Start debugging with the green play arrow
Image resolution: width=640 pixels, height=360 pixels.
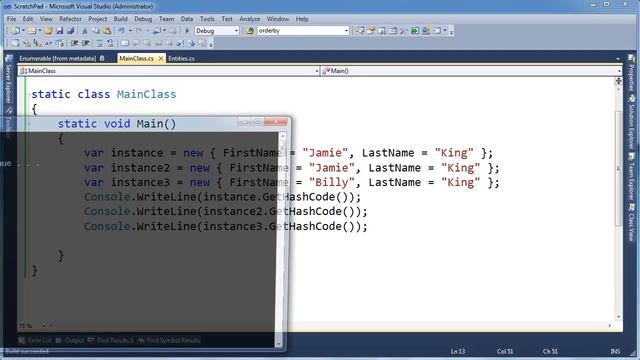tap(187, 31)
